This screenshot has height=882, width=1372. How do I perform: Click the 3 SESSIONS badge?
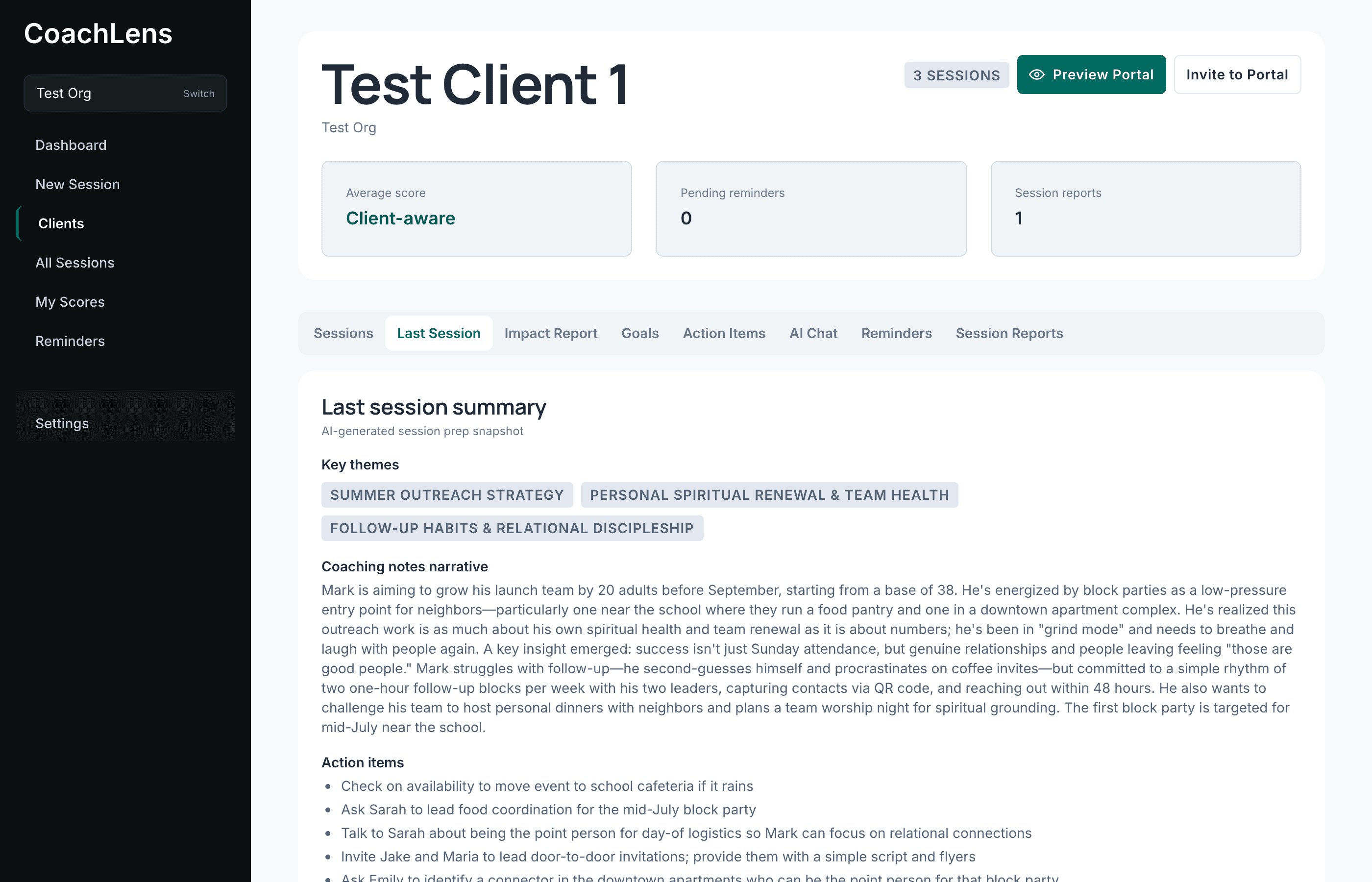956,75
